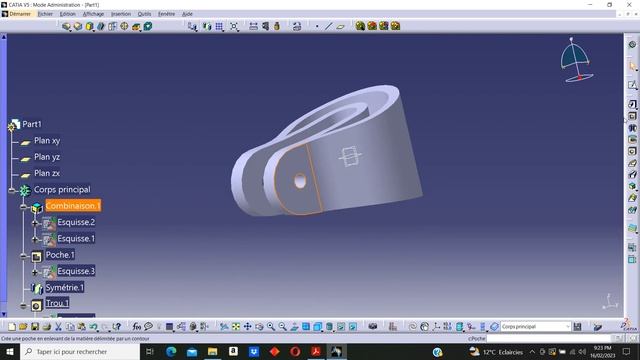Select Plan xy in the tree
640x360 pixels.
pyautogui.click(x=47, y=140)
